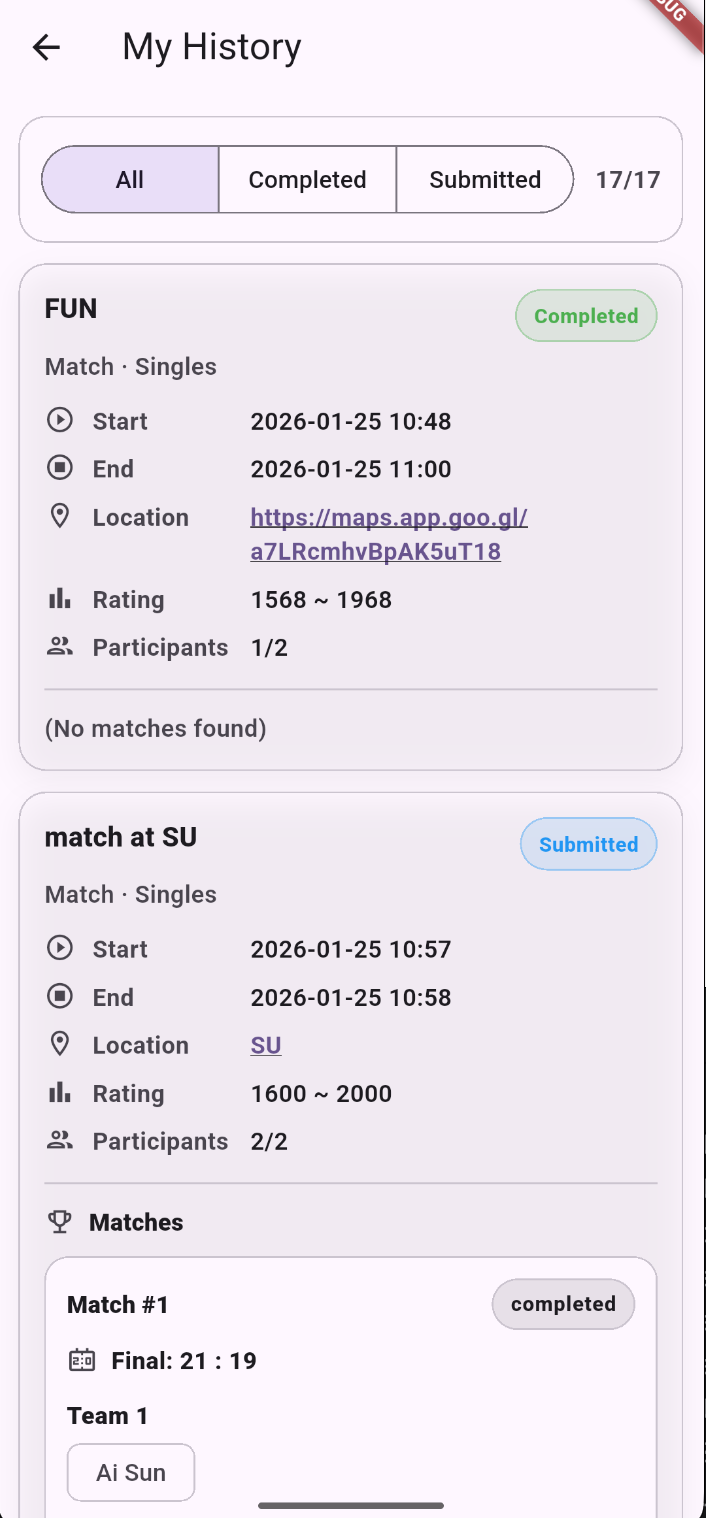Click the Ai Sun player chip

point(131,1472)
